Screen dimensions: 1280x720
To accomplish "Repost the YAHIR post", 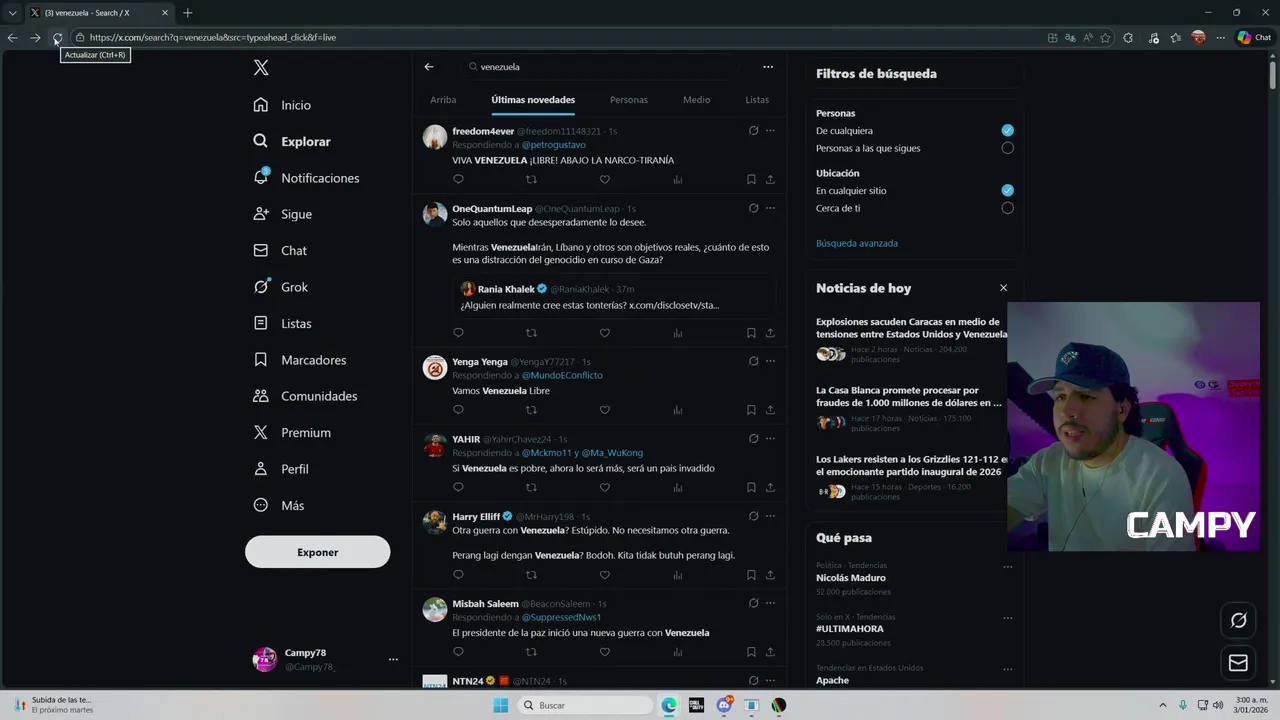I will click(x=531, y=488).
